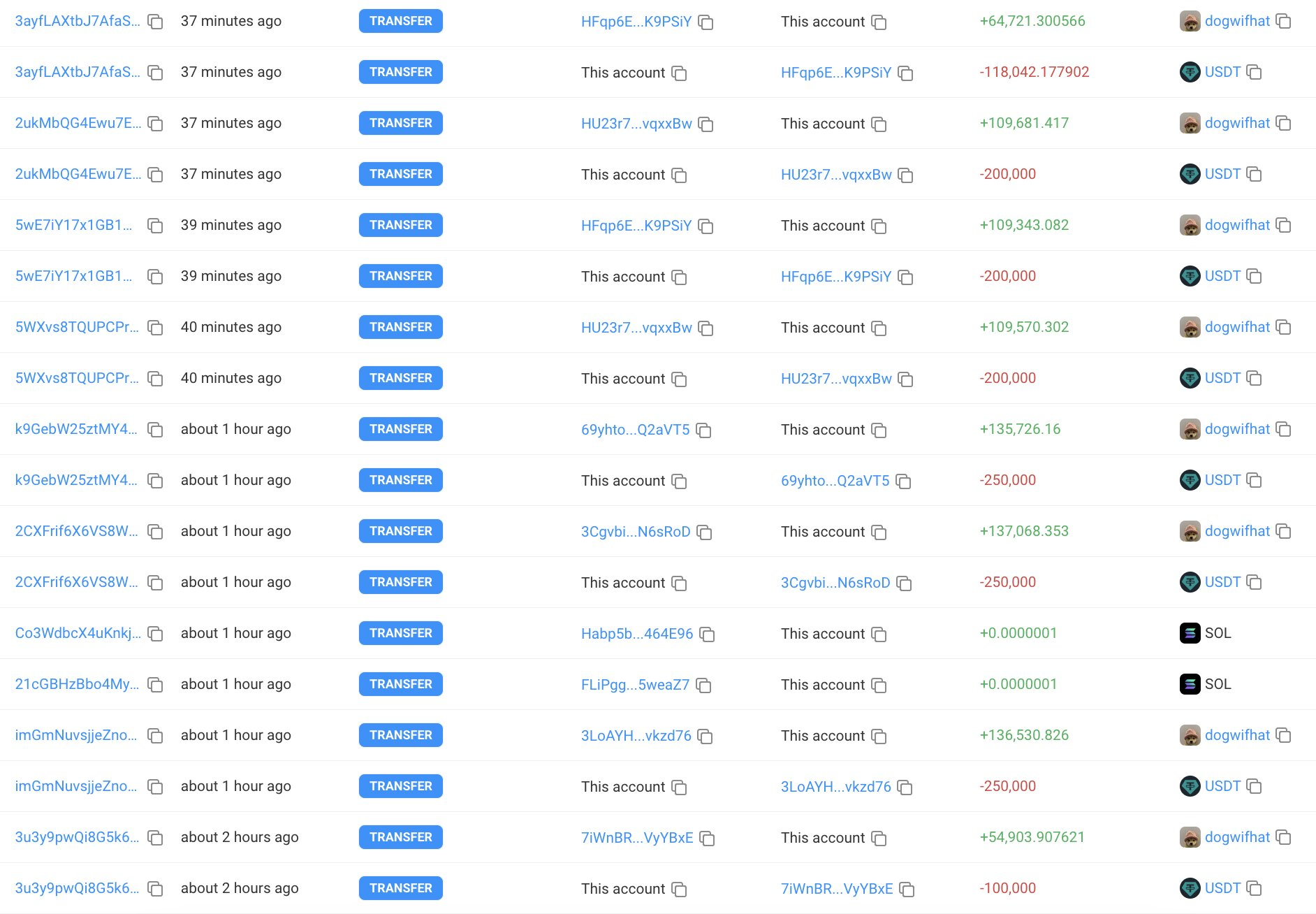Open sender HFqp6E...K9PSiY in the +109,343.082 row
The image size is (1316, 914).
click(636, 226)
